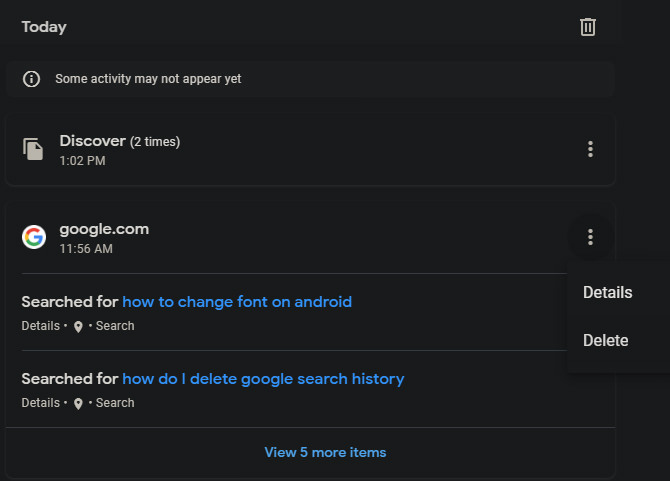Screen dimensions: 670x481
Task: Select Details from the popup menu
Action: click(x=607, y=293)
